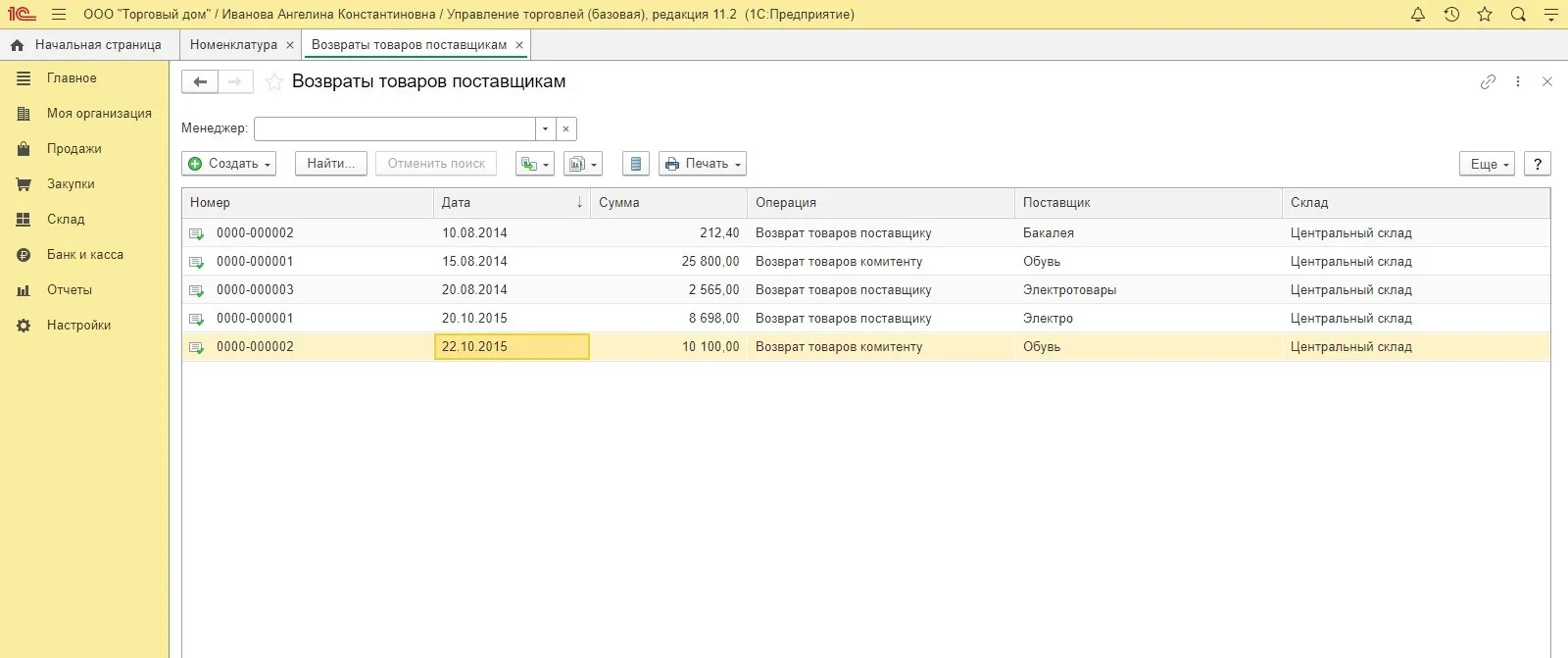Open the Банк и касса section
This screenshot has height=658, width=1568.
85,255
